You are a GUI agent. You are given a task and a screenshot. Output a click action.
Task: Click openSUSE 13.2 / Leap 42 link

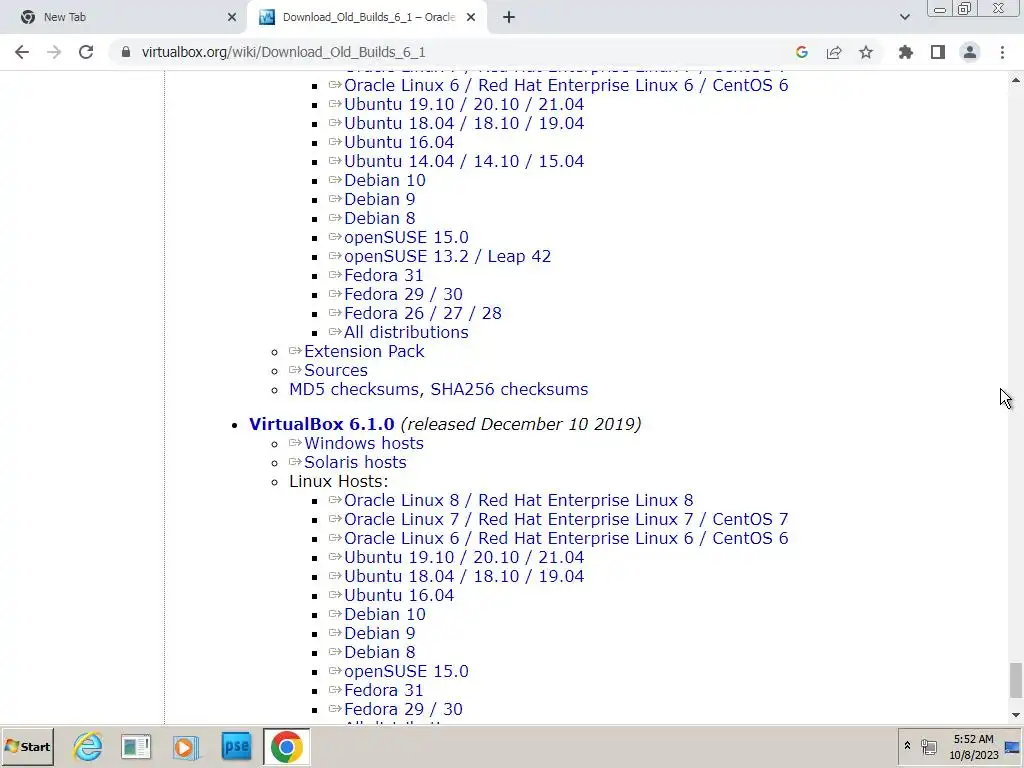[447, 256]
